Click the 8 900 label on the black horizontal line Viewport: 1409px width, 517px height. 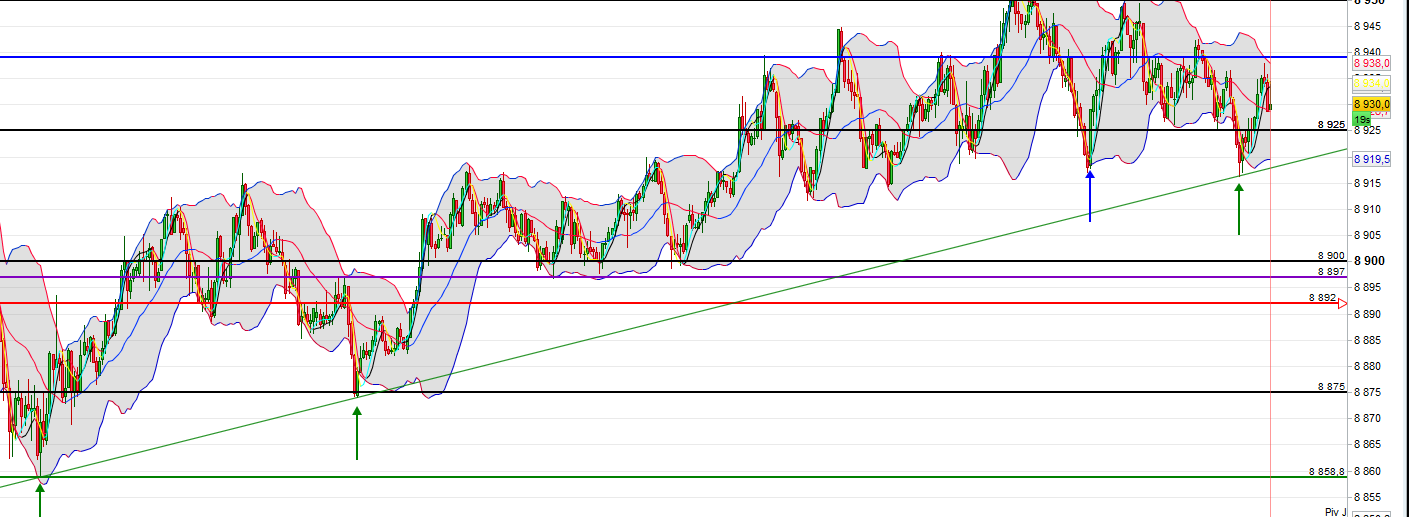[x=1331, y=256]
